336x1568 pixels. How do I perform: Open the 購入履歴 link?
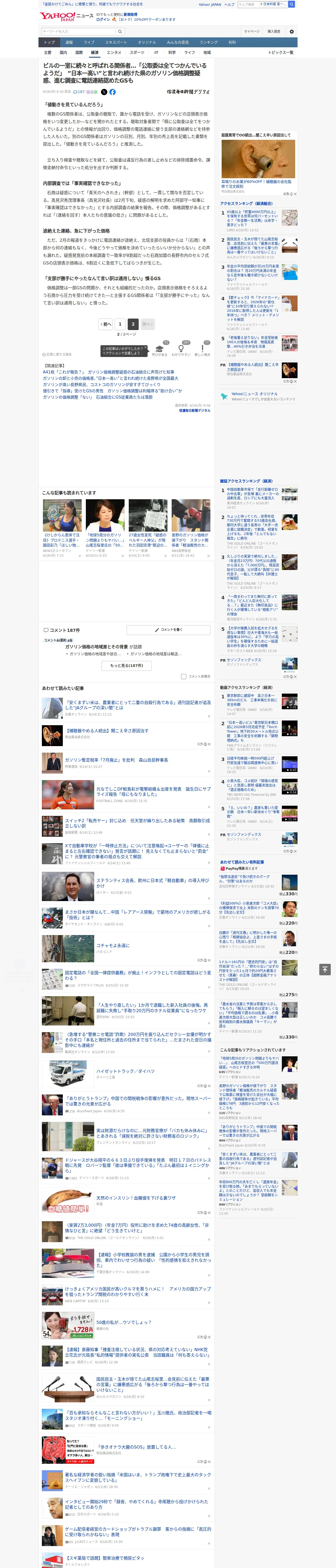pos(274,32)
